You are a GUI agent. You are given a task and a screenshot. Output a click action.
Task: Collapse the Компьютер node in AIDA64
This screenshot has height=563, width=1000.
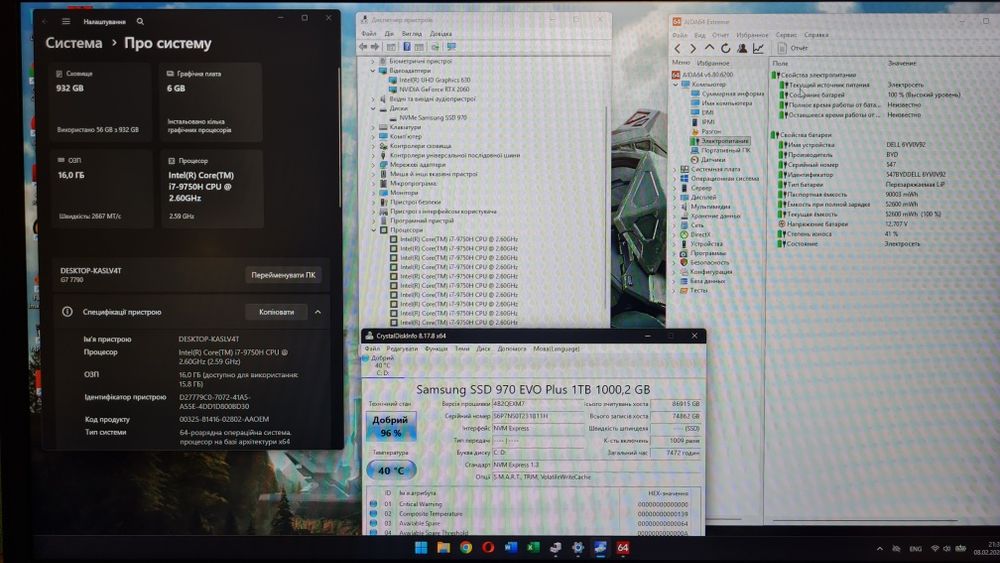coord(675,84)
